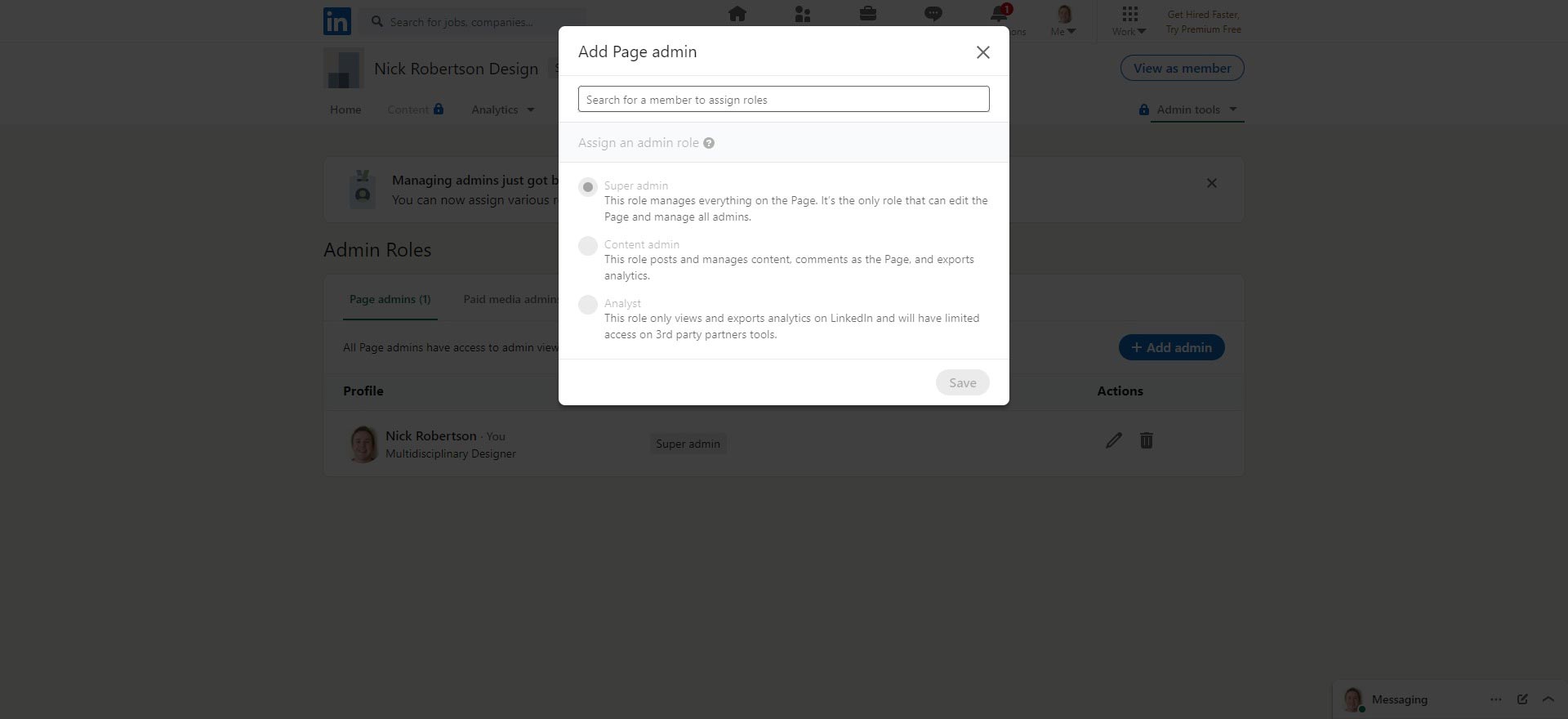Image resolution: width=1568 pixels, height=719 pixels.
Task: Open the page Home tab
Action: 345,109
